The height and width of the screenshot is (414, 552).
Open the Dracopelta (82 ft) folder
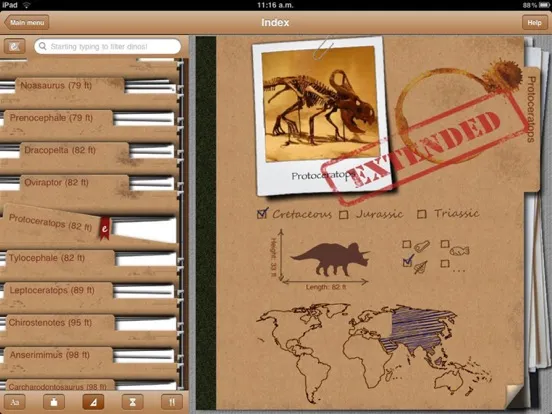(x=75, y=151)
